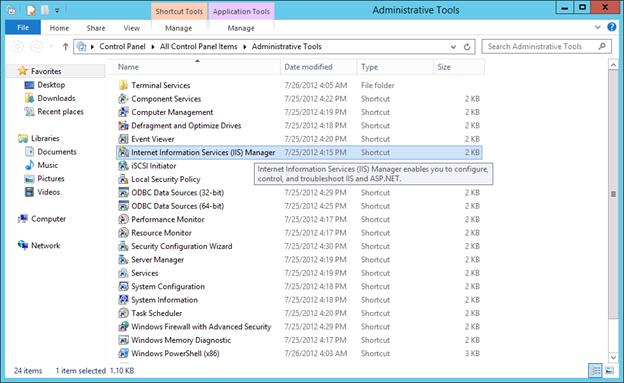
Task: Click the scrollbar up arrow
Action: click(x=613, y=64)
